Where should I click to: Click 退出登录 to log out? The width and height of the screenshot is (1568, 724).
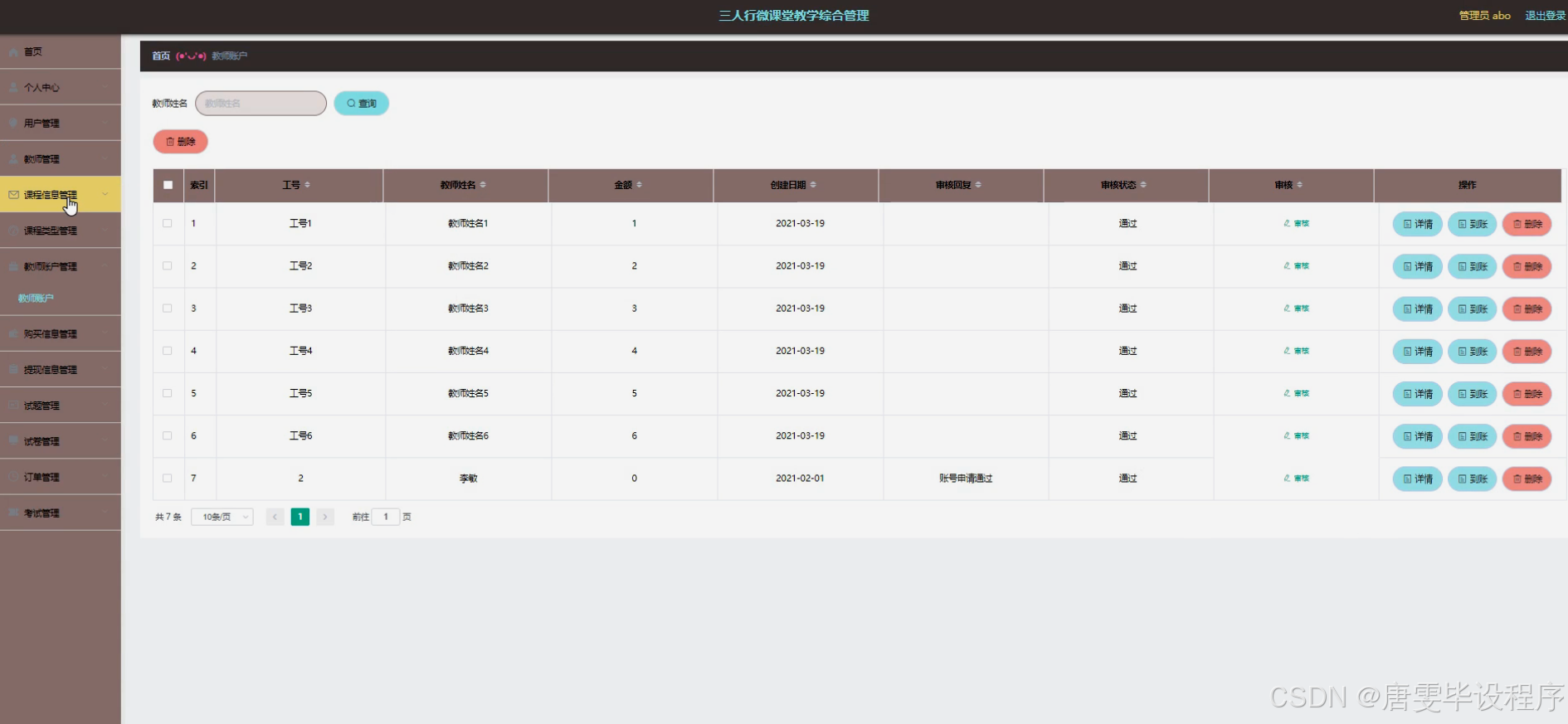(1546, 16)
